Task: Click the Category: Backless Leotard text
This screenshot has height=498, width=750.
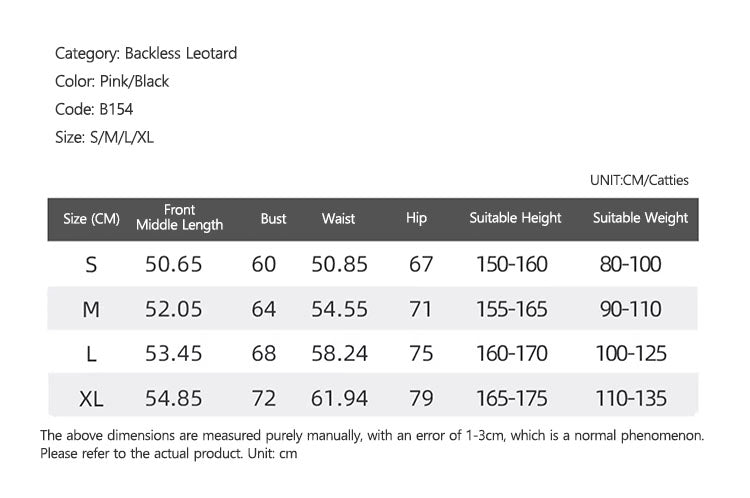Action: click(x=146, y=53)
